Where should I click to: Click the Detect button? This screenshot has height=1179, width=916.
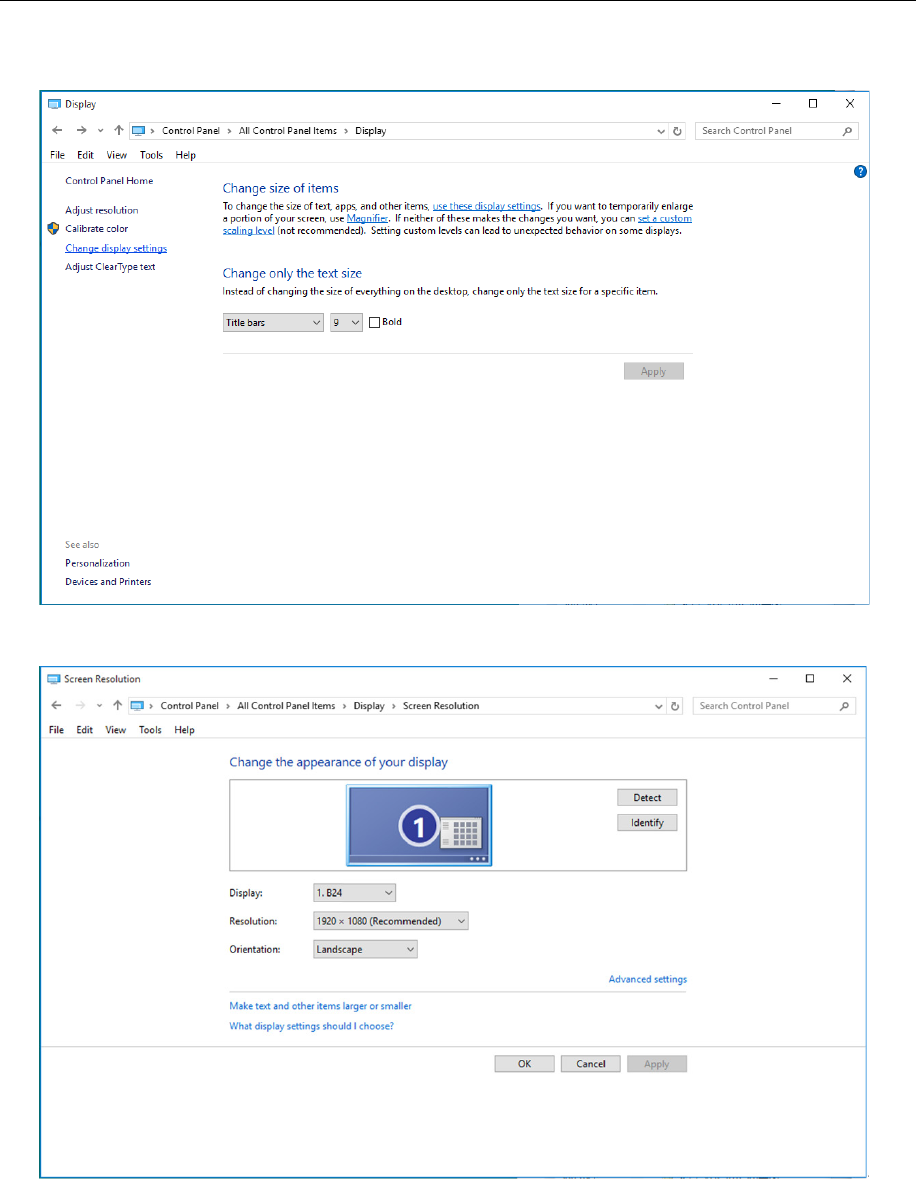tap(647, 798)
